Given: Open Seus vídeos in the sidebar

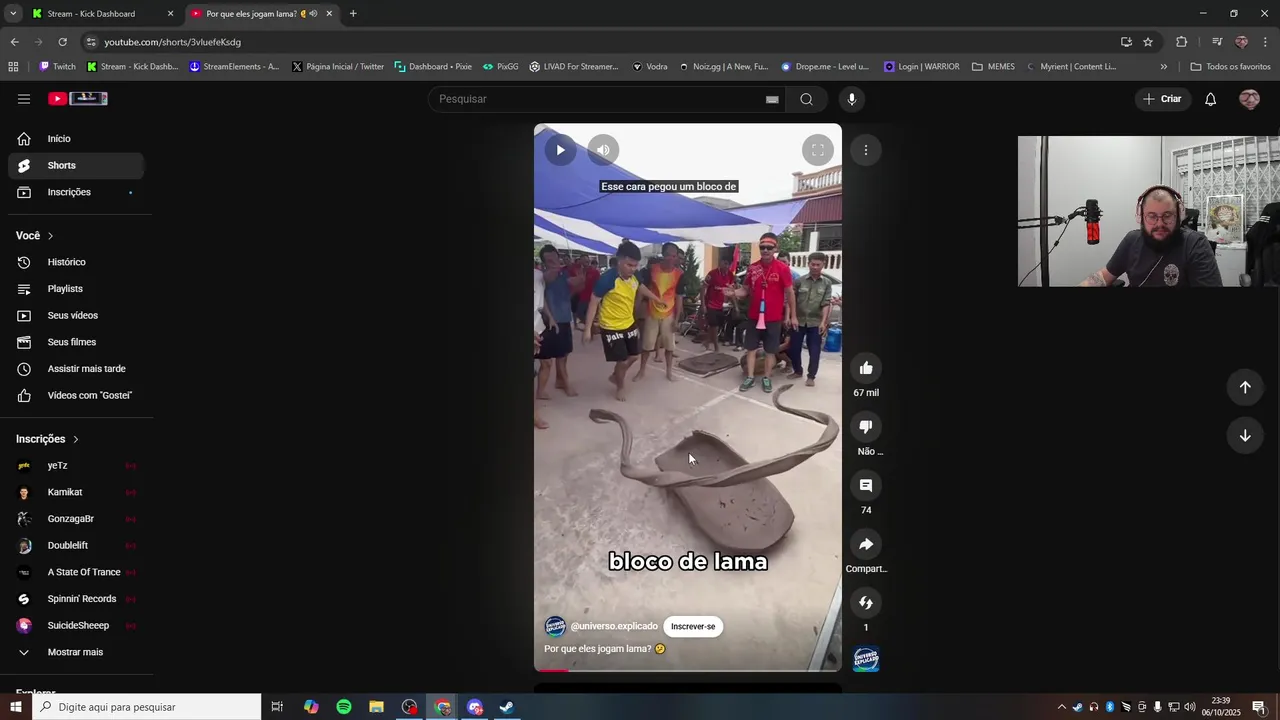Looking at the screenshot, I should pyautogui.click(x=76, y=316).
